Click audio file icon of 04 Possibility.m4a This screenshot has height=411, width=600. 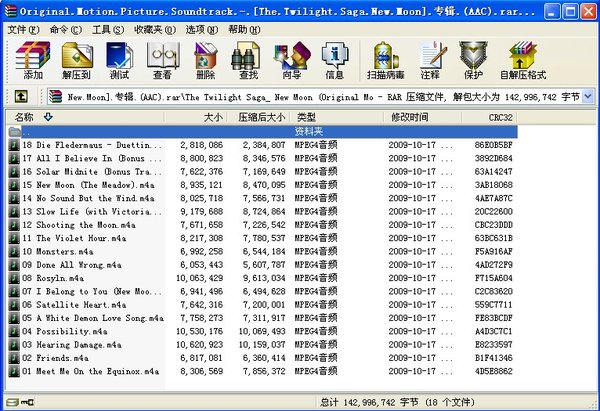click(x=14, y=331)
